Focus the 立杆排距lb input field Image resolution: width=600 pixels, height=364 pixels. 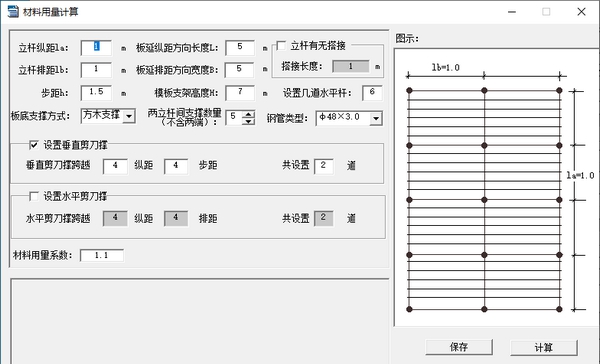pos(96,70)
